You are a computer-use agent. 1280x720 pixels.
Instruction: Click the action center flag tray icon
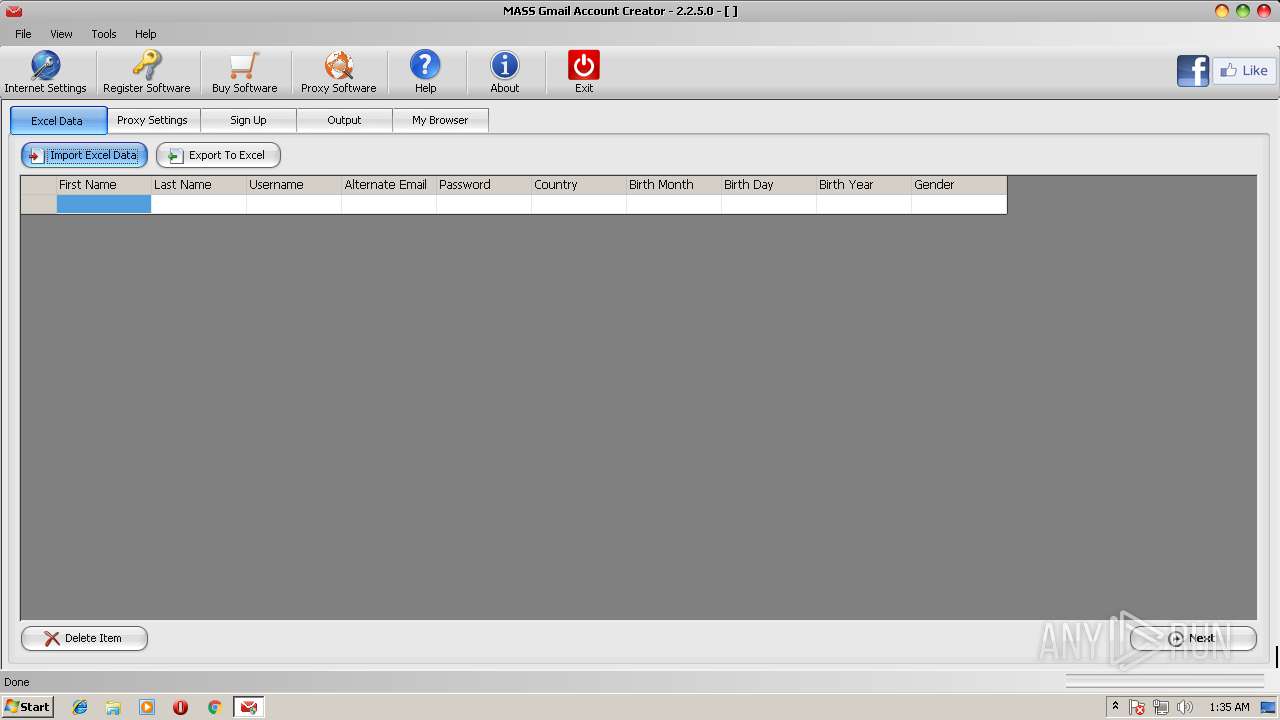click(x=1137, y=707)
